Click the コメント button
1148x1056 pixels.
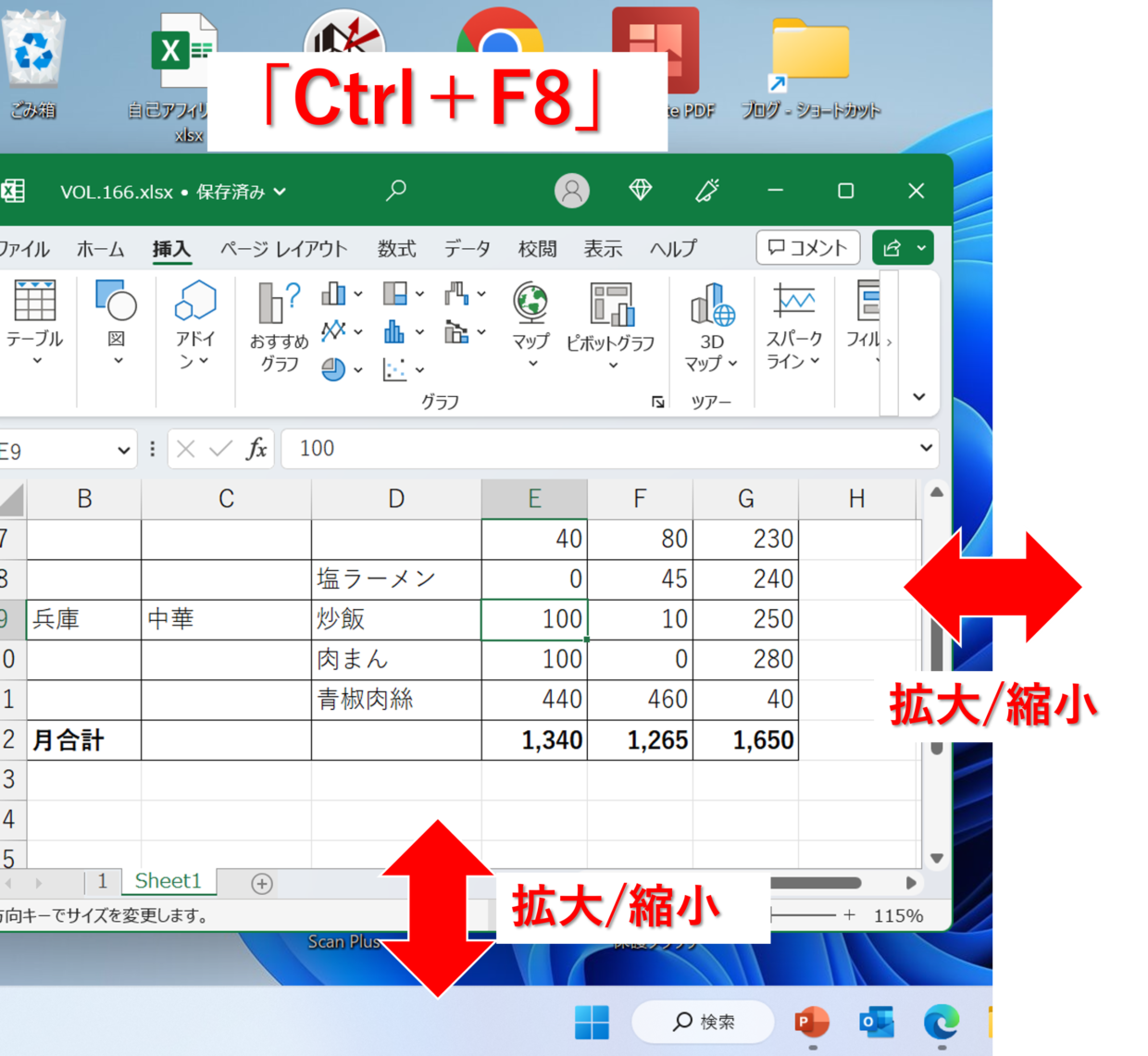808,248
